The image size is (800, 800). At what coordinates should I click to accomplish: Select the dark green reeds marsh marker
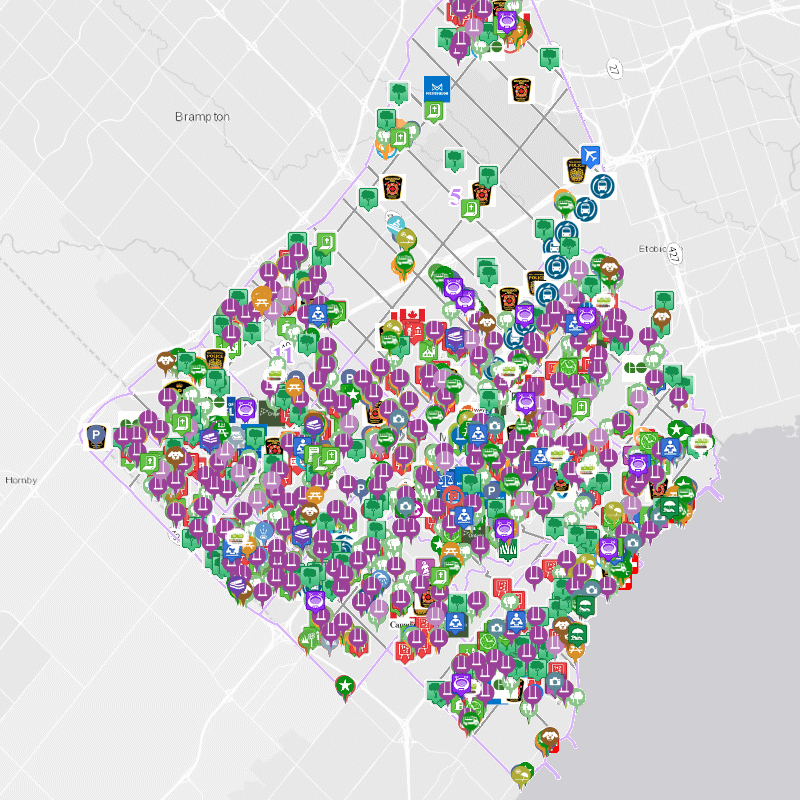507,548
